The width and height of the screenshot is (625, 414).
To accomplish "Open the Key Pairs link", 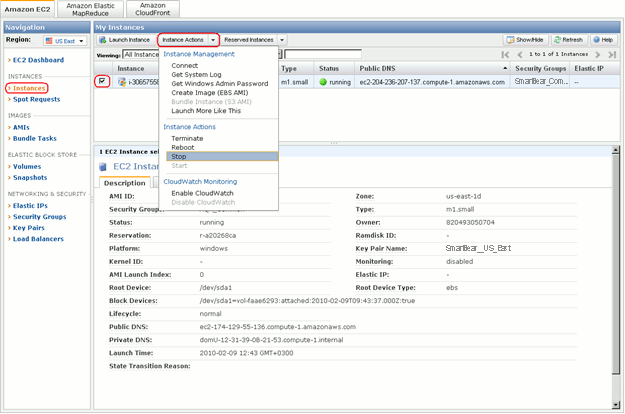I will [x=29, y=228].
